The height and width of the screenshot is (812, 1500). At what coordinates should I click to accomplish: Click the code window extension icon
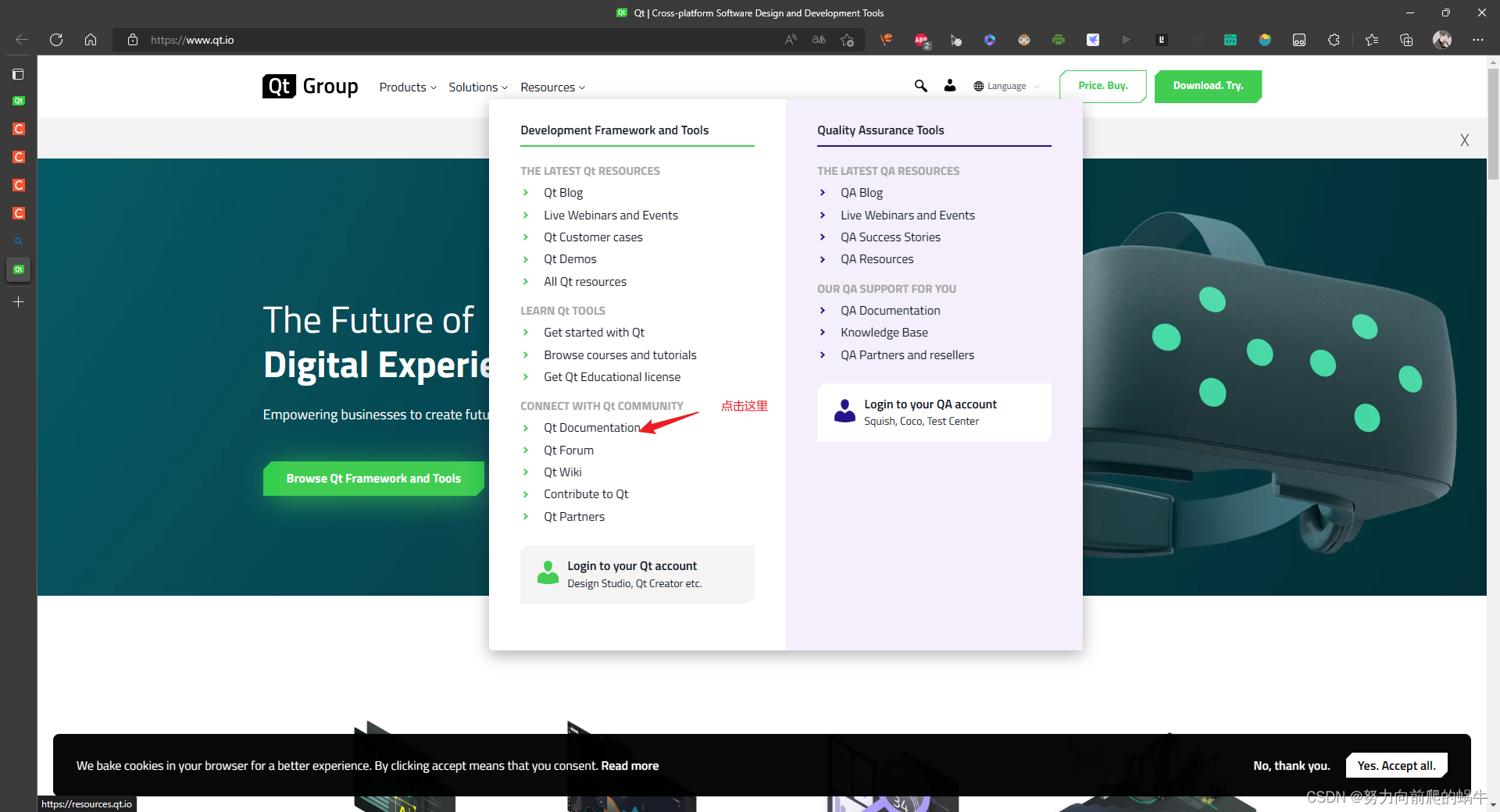(x=1230, y=40)
